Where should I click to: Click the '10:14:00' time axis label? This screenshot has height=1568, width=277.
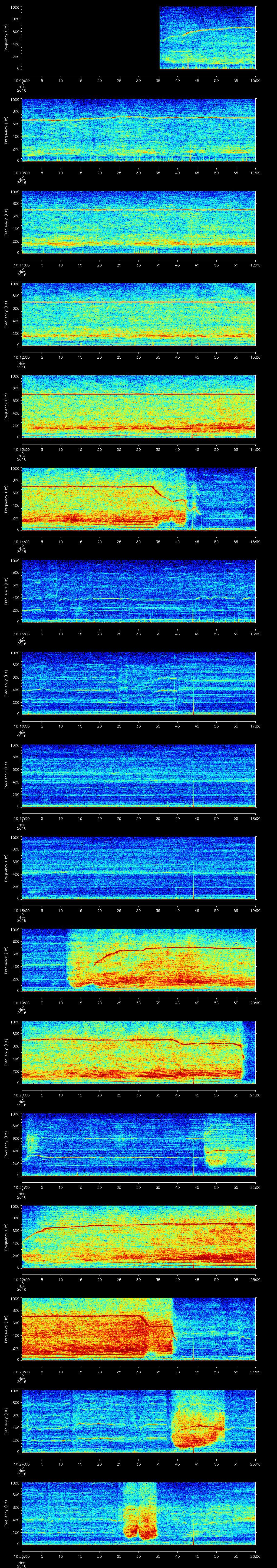pos(22,542)
